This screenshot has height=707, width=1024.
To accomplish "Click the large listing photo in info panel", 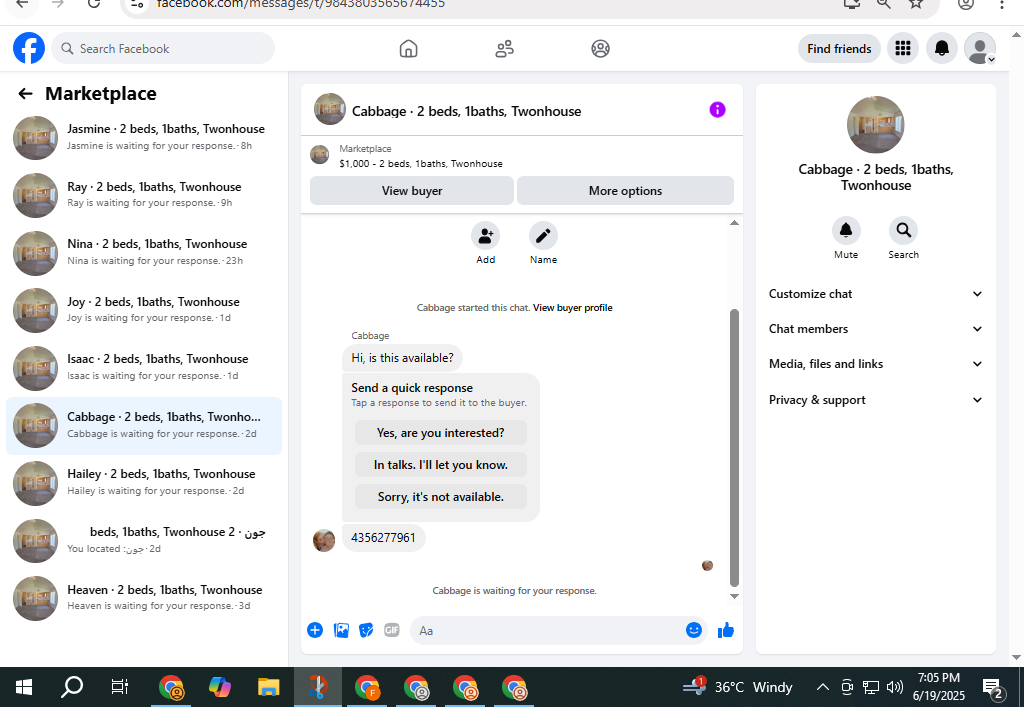I will 875,125.
